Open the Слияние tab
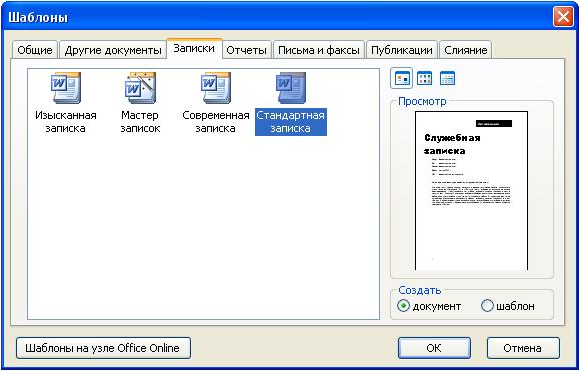579x377 pixels. (x=466, y=50)
